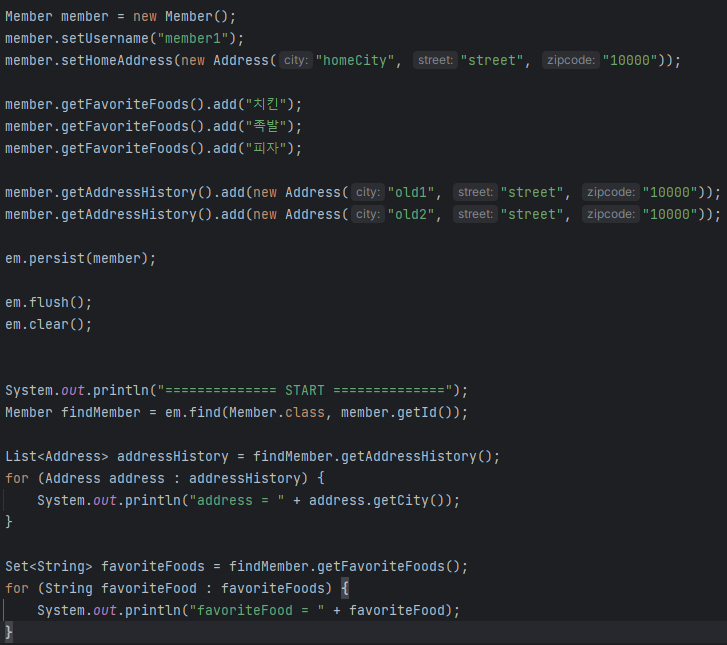Click the START println string
Screen dimensions: 727x645
click(305, 390)
